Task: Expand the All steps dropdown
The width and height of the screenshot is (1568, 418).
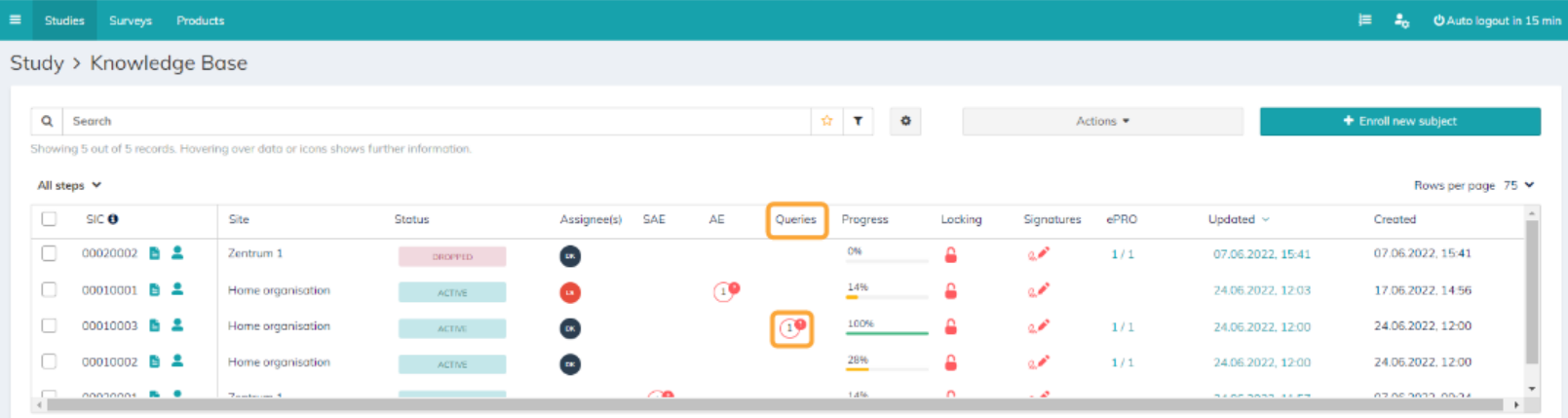Action: tap(69, 185)
